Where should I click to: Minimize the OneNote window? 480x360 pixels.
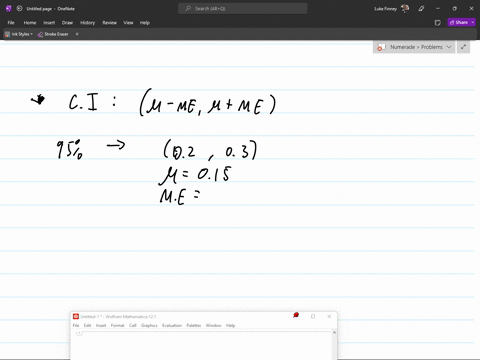438,9
